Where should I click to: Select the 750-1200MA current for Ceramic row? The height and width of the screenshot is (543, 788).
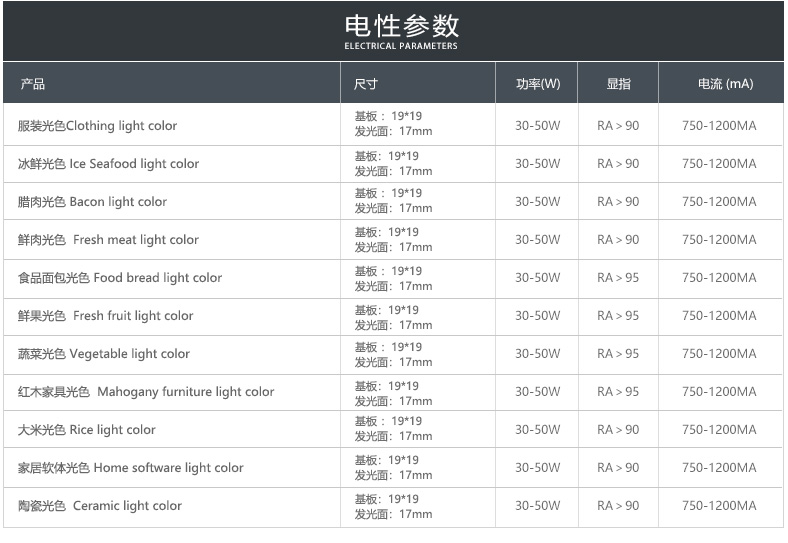click(719, 506)
